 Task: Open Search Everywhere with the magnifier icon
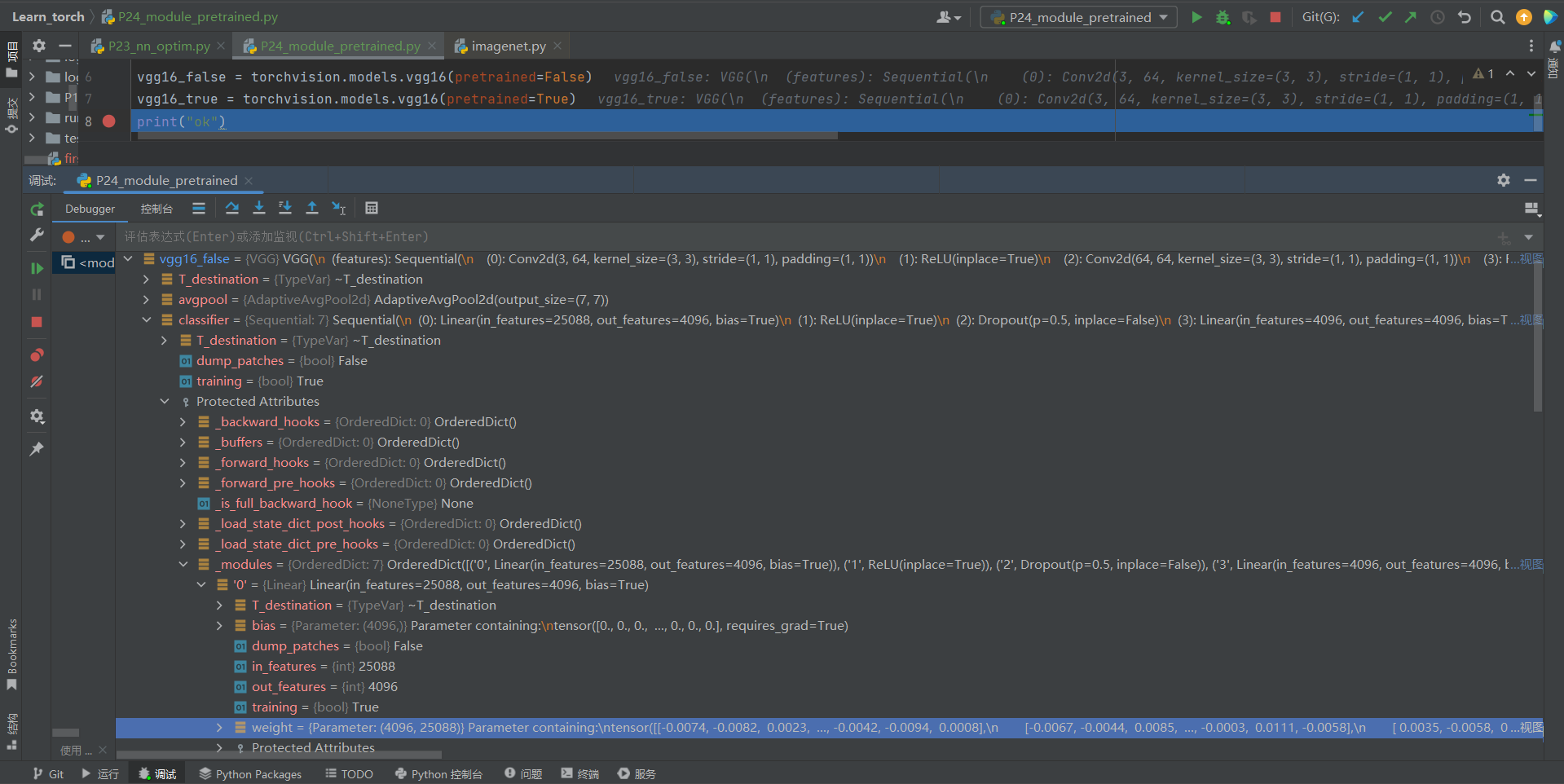pyautogui.click(x=1498, y=17)
